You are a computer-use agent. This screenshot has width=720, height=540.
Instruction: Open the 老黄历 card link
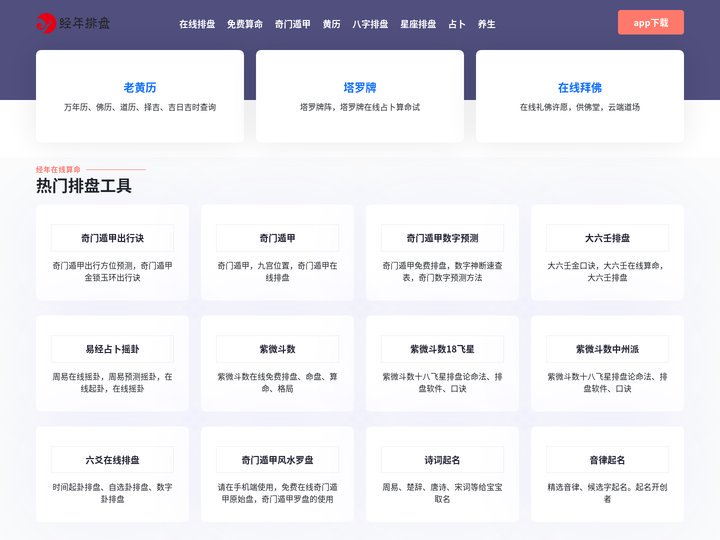[140, 87]
